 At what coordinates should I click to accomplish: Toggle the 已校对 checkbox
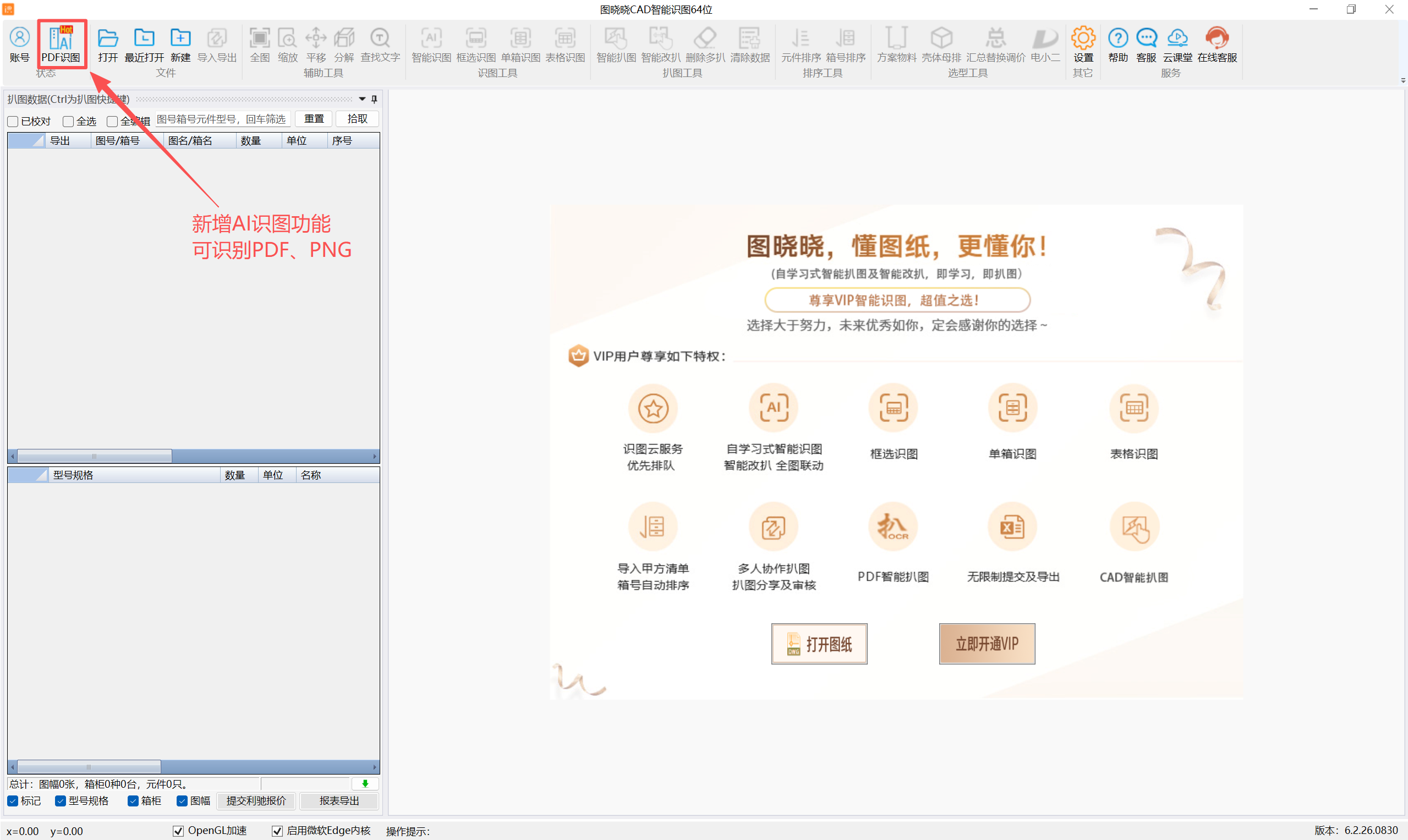[x=13, y=121]
